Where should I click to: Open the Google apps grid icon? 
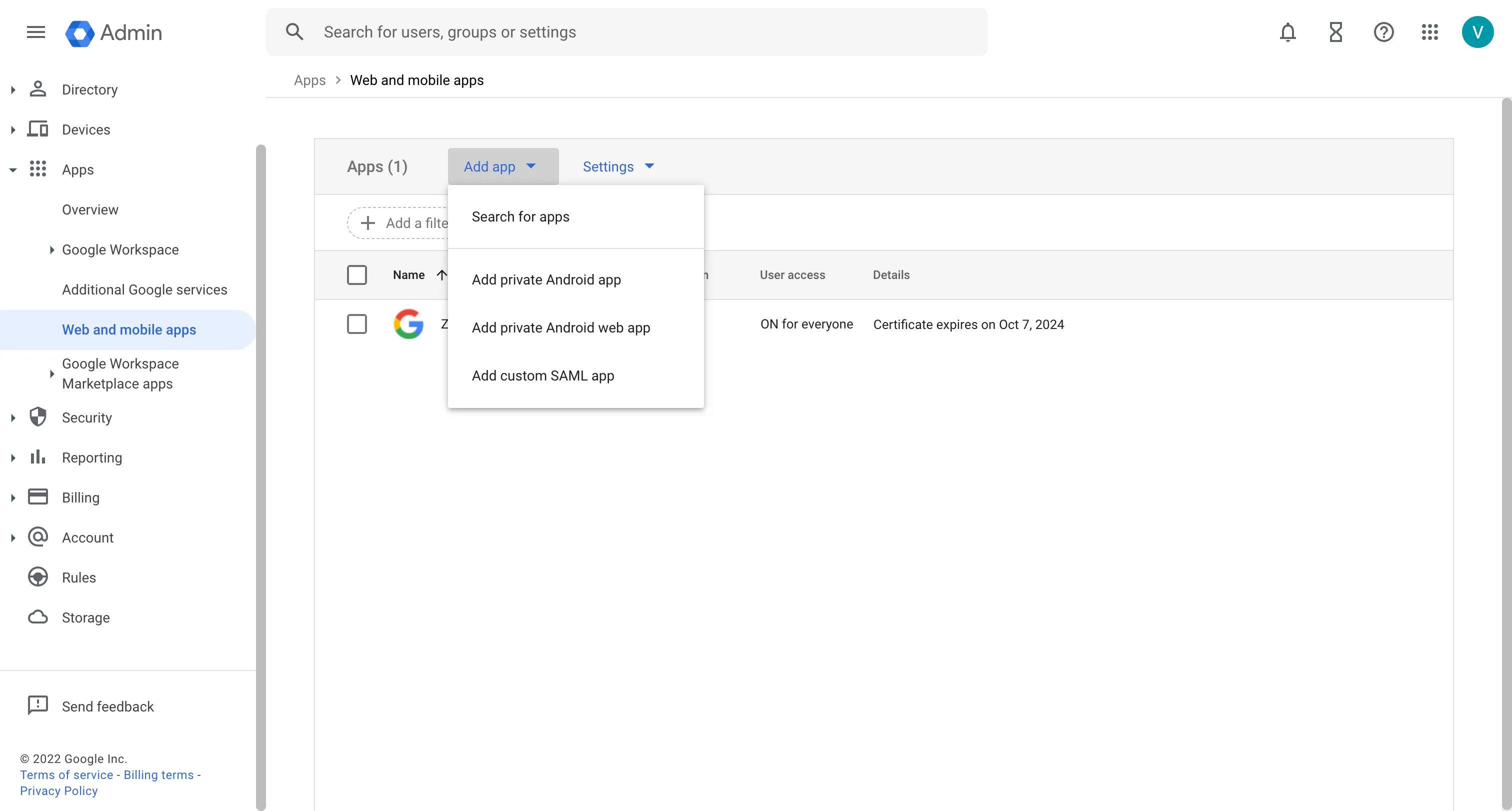coord(1429,31)
